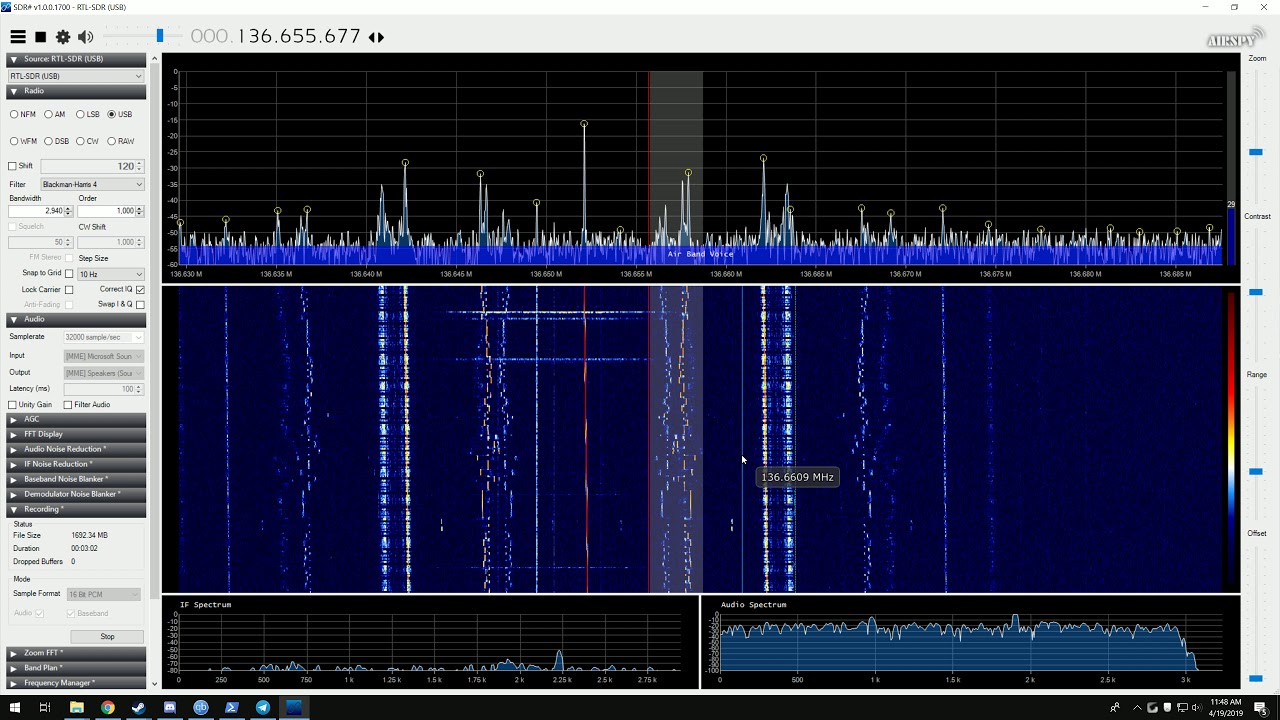1280x720 pixels.
Task: Mute audio using the speaker icon
Action: [x=85, y=37]
